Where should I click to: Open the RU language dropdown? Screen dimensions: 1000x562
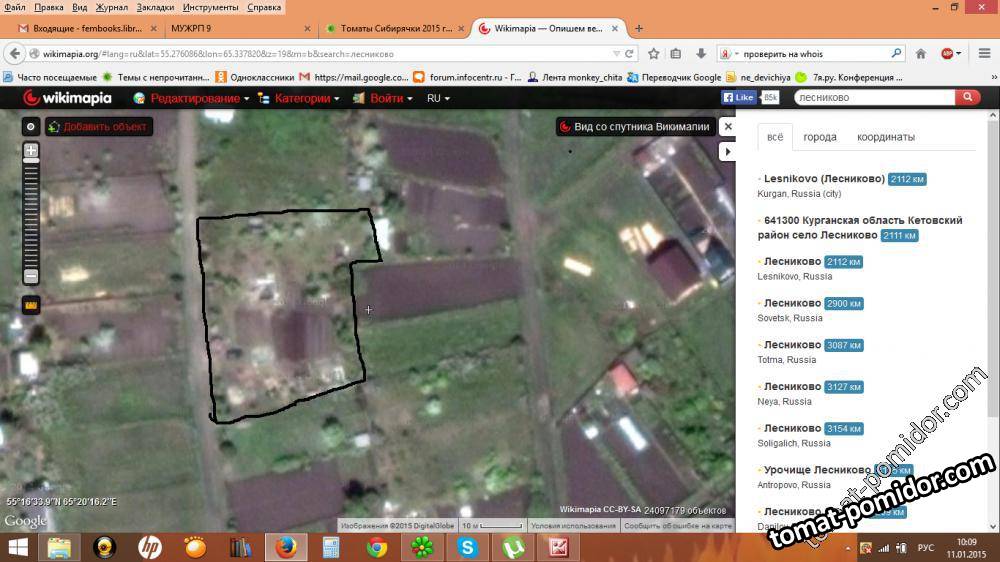coord(438,98)
